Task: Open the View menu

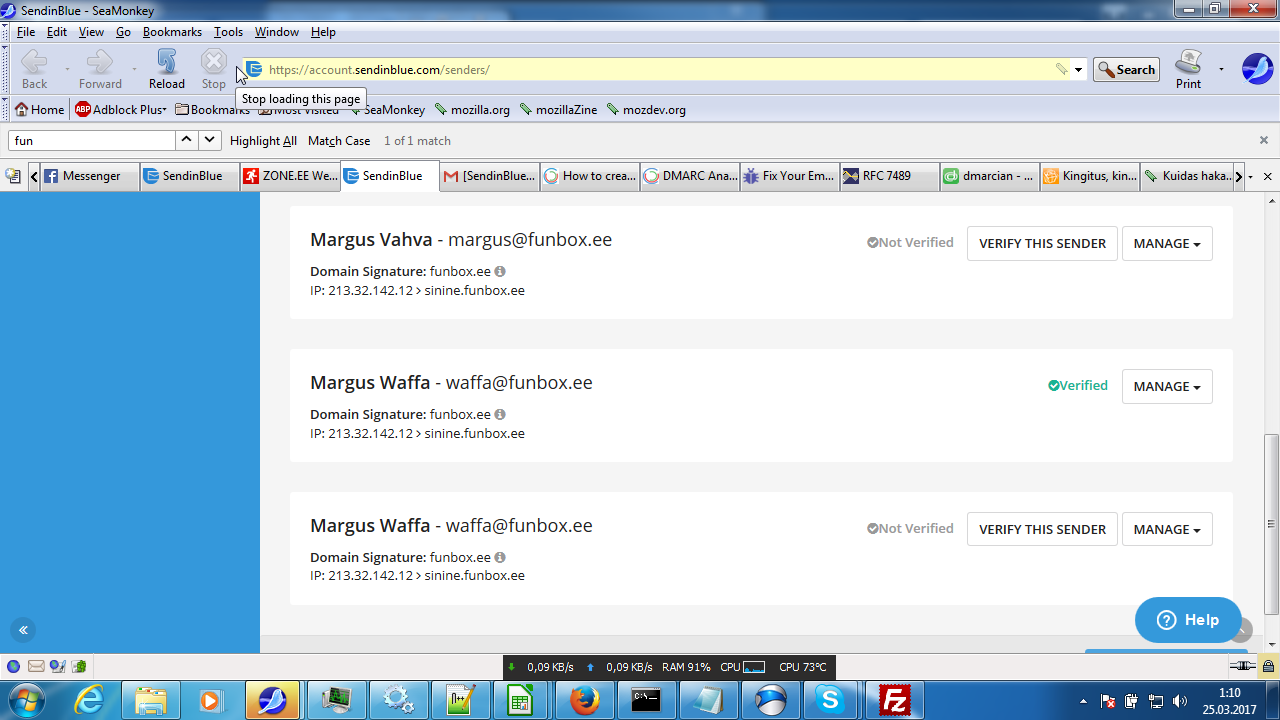Action: [91, 32]
